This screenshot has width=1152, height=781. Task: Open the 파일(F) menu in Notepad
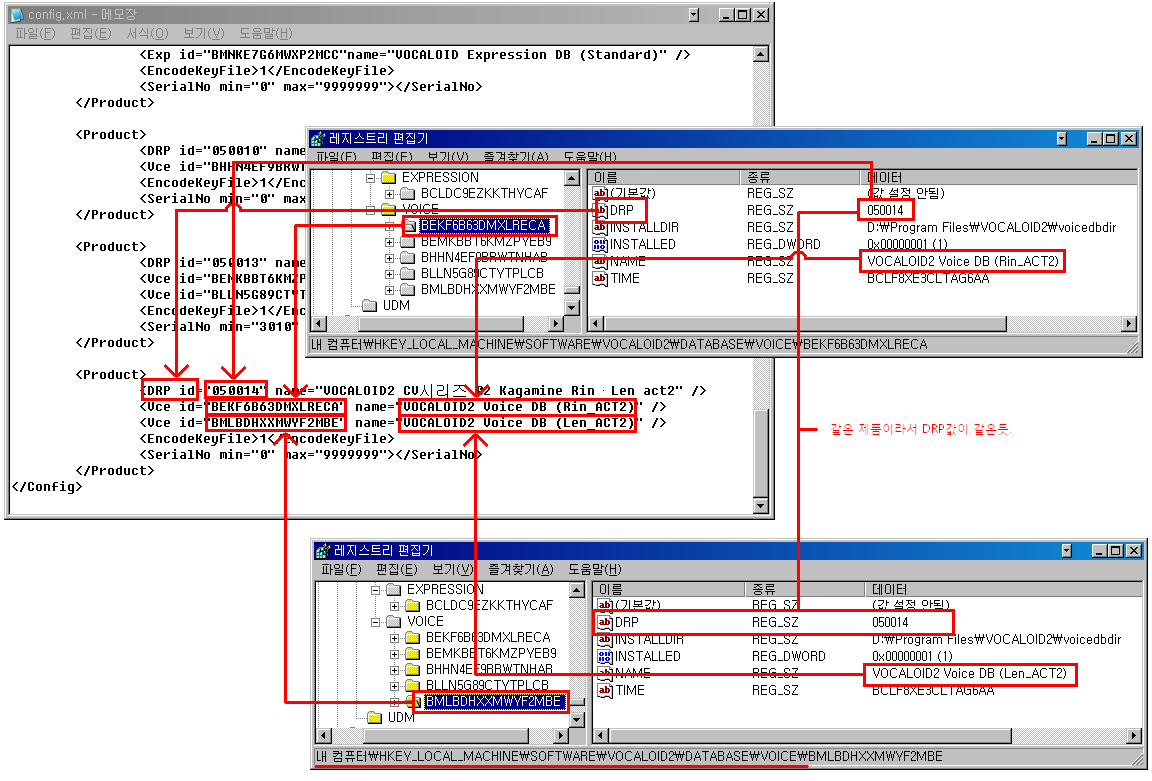35,33
